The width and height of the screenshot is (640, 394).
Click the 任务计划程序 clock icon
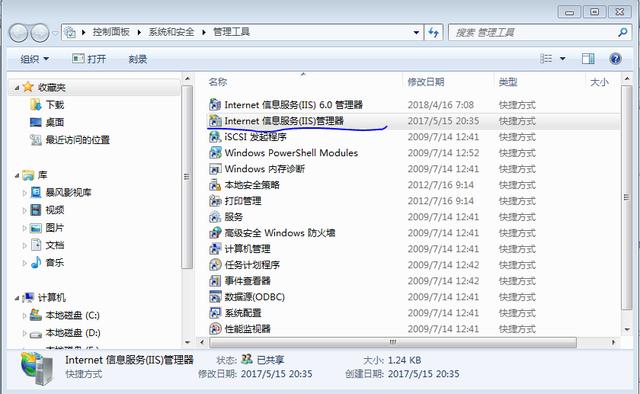pyautogui.click(x=215, y=265)
